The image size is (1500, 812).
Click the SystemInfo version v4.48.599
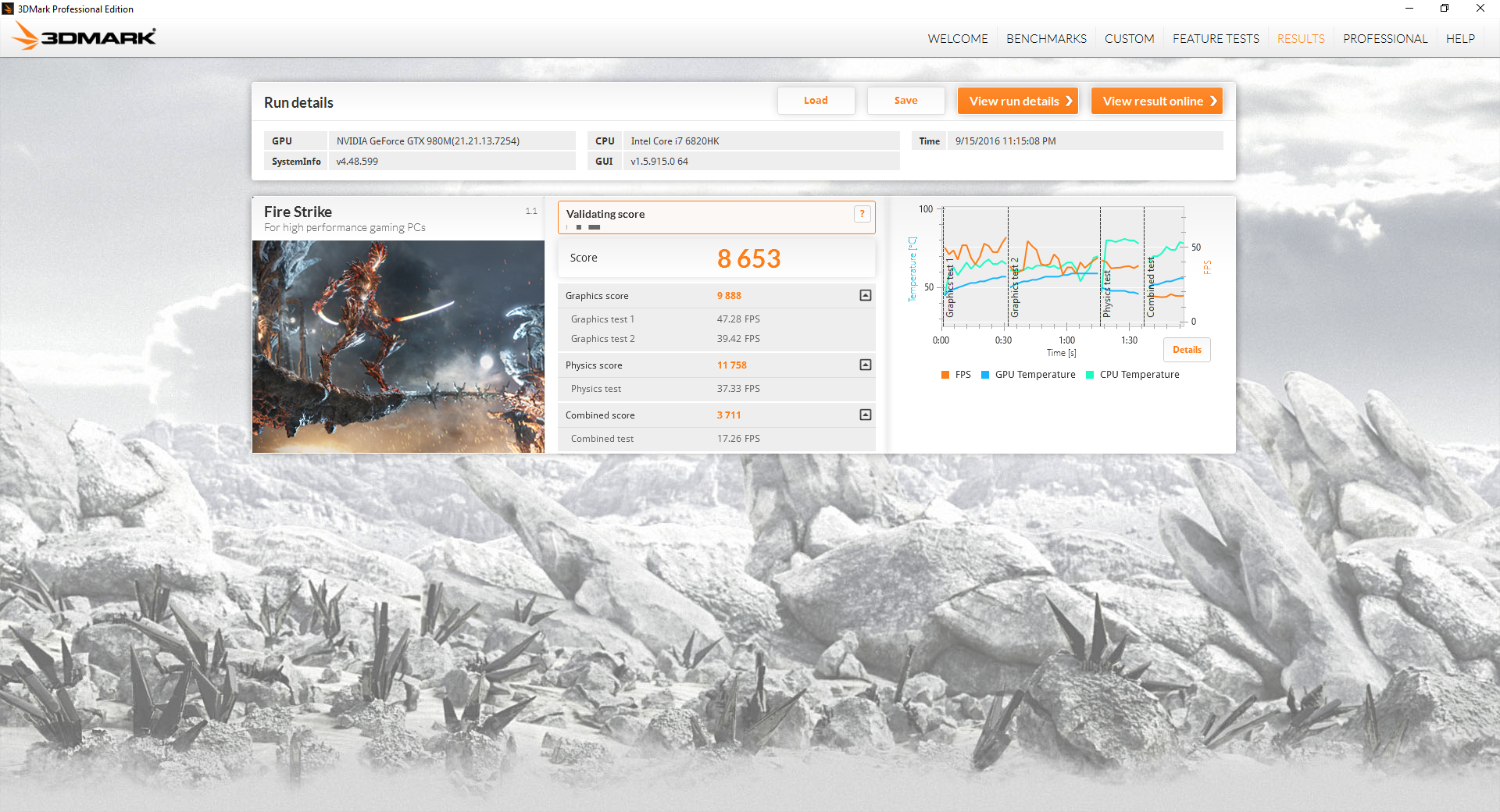pyautogui.click(x=357, y=162)
